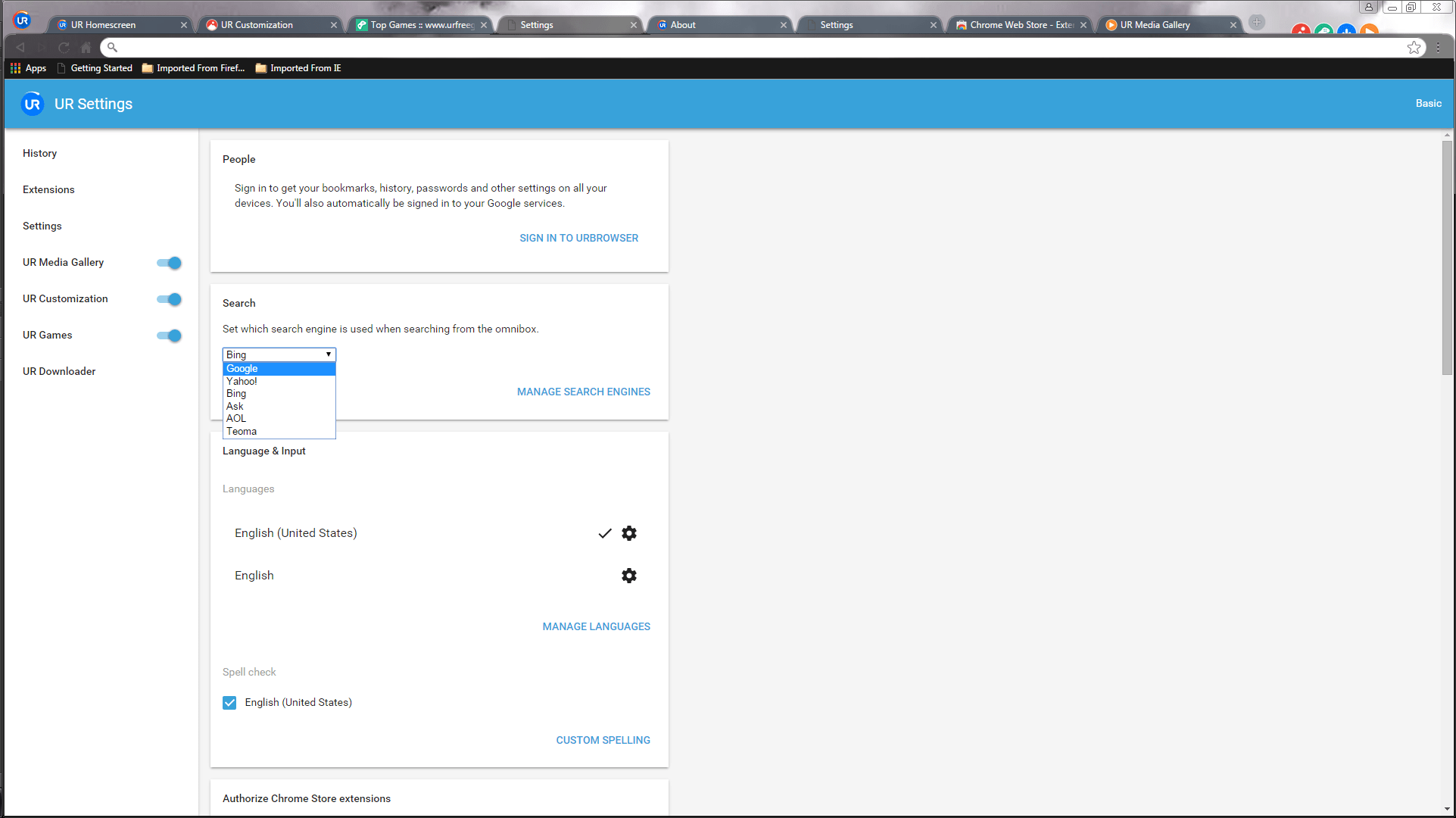Click the user profile icon in title bar
Viewport: 1456px width, 818px height.
1368,8
